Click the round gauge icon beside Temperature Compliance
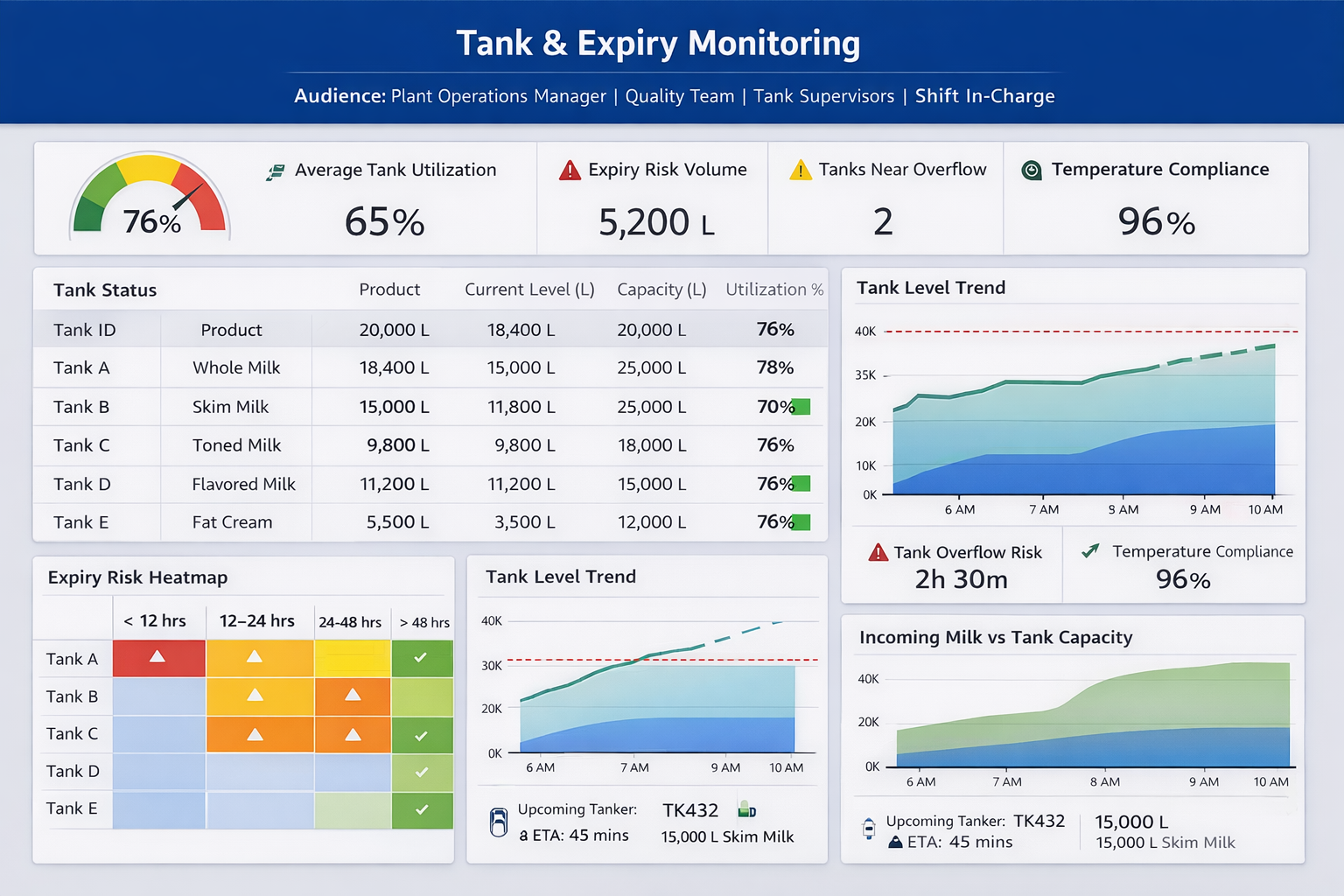 (x=1032, y=171)
